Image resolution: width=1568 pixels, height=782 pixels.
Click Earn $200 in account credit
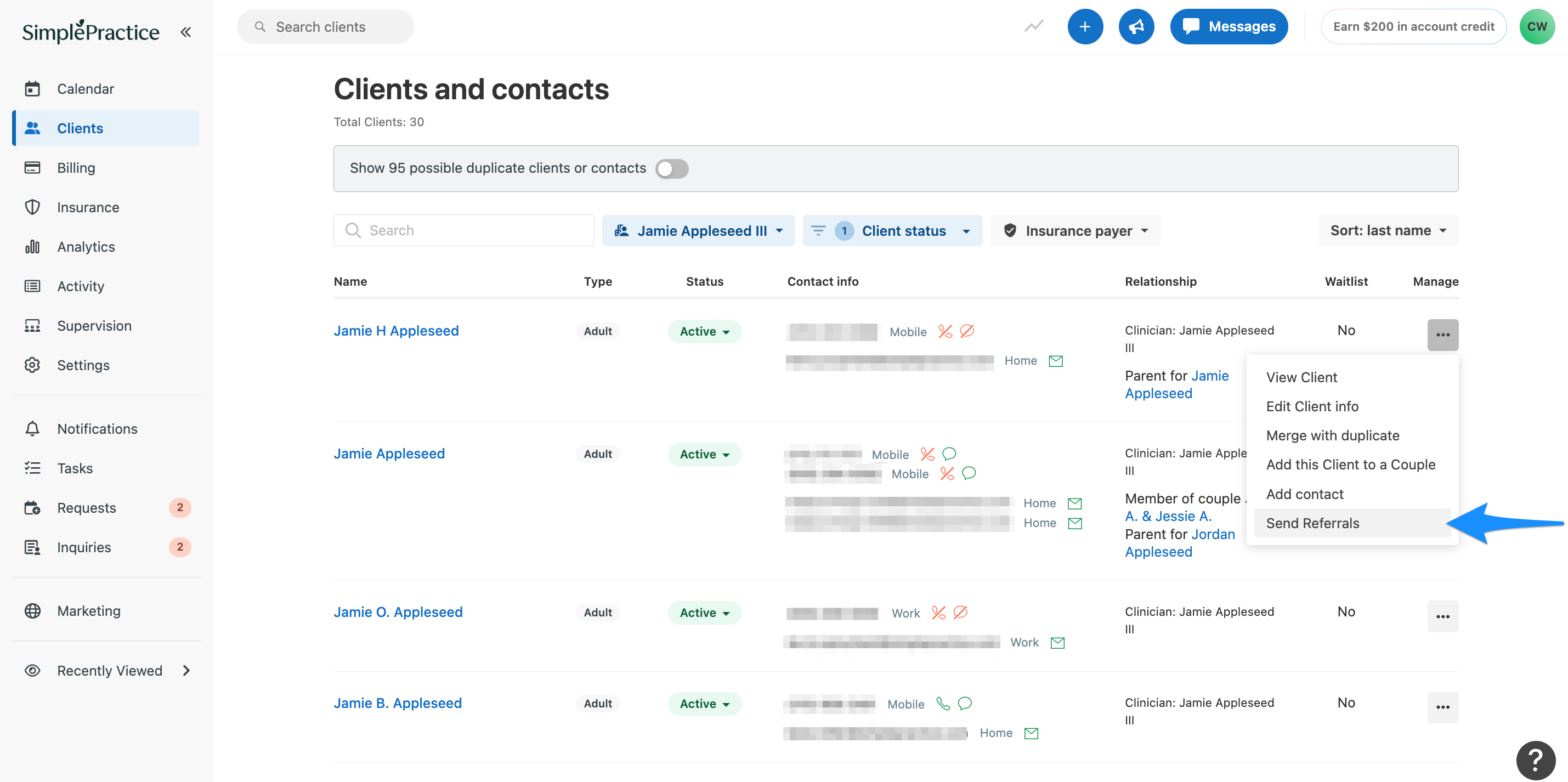coord(1413,26)
